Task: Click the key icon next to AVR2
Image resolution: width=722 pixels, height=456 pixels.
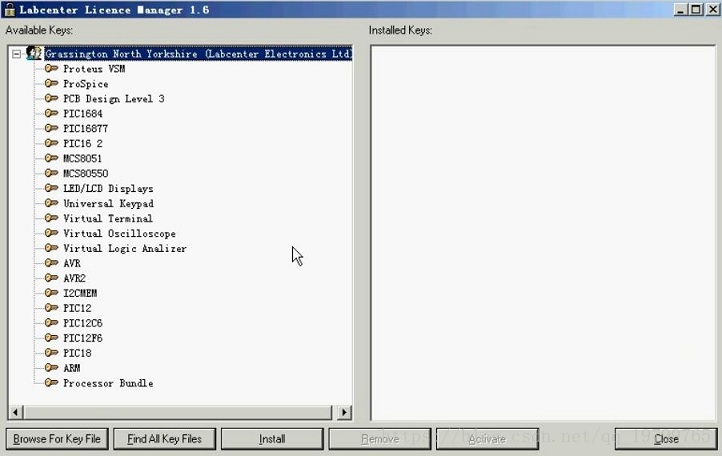Action: [52, 278]
